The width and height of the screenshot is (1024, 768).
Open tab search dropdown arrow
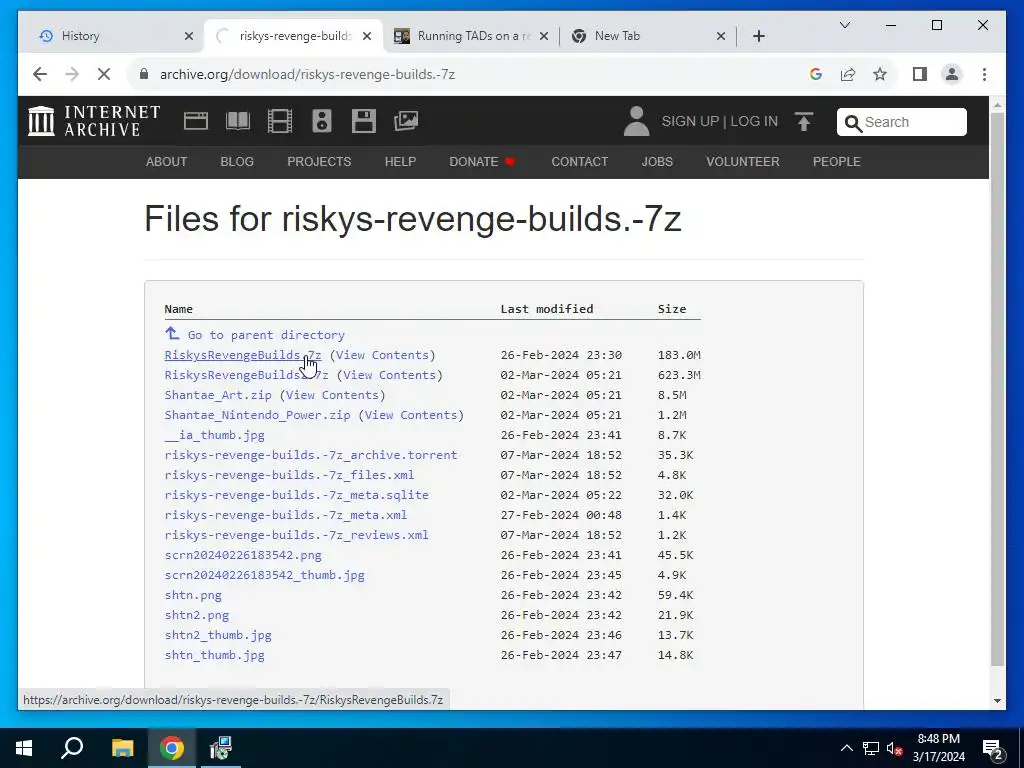tap(845, 25)
